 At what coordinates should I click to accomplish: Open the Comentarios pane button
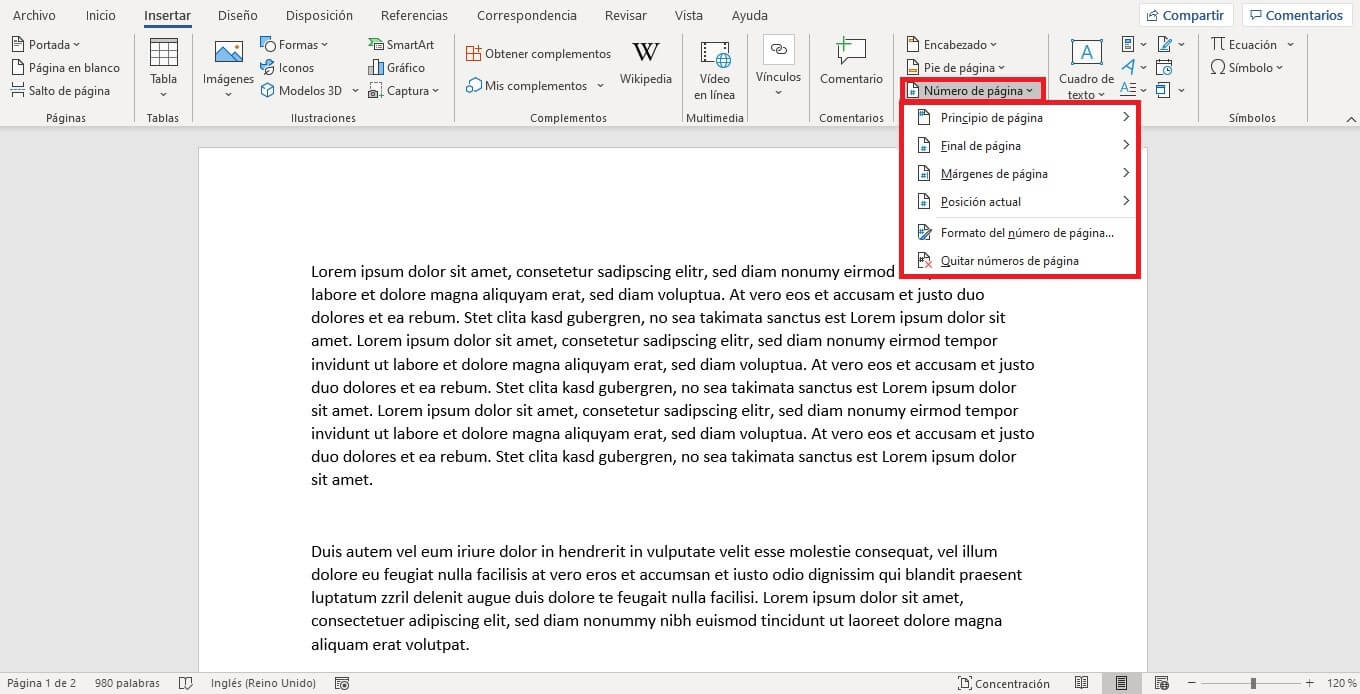[1296, 15]
